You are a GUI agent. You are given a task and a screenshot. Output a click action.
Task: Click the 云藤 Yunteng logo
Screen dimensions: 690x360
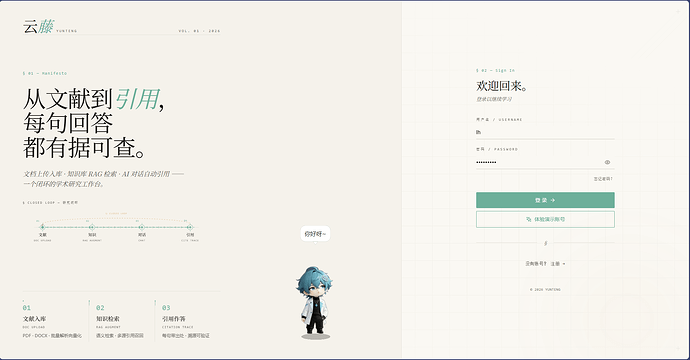point(39,27)
